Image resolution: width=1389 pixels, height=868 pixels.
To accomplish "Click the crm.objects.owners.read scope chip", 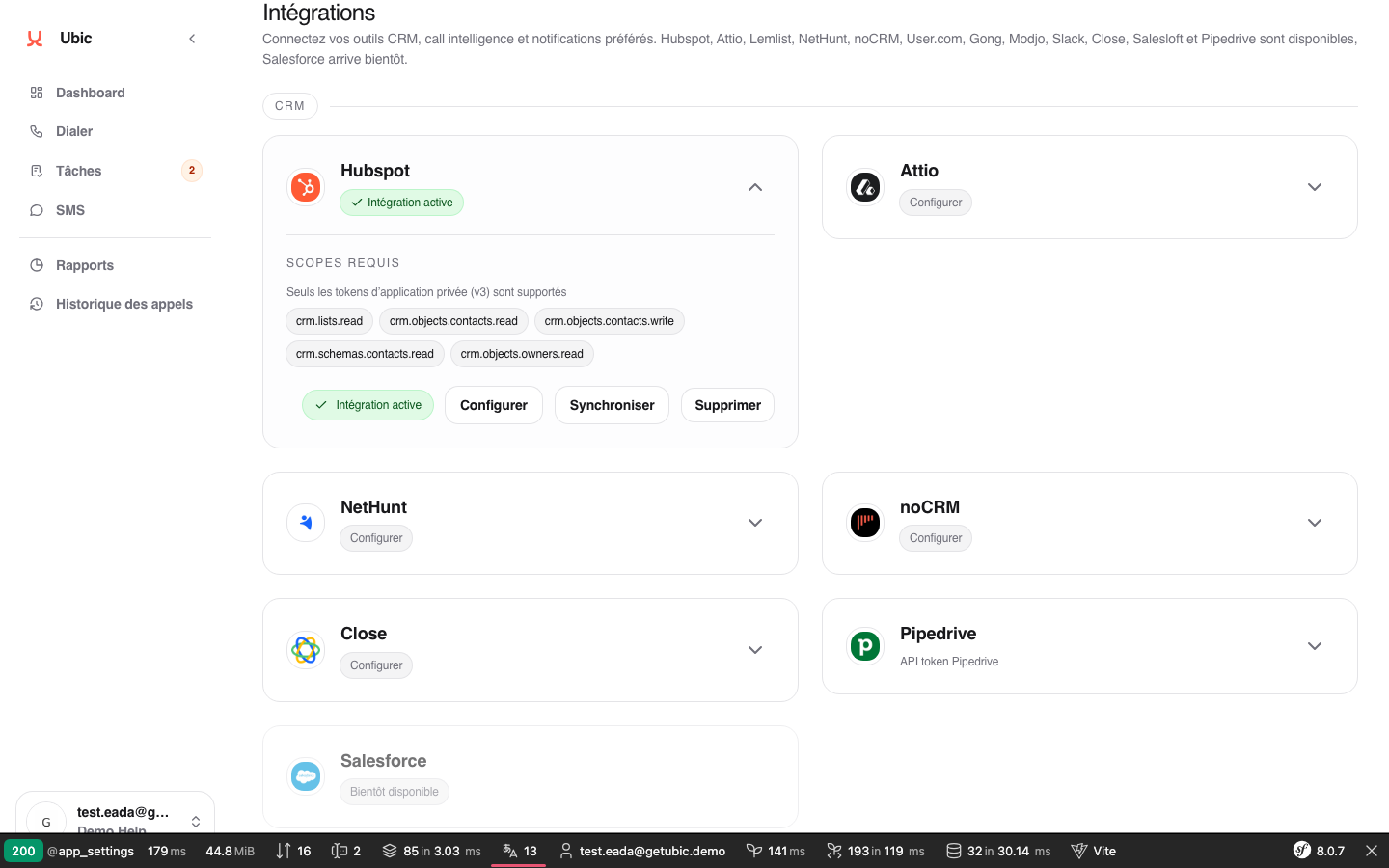I will pyautogui.click(x=522, y=354).
